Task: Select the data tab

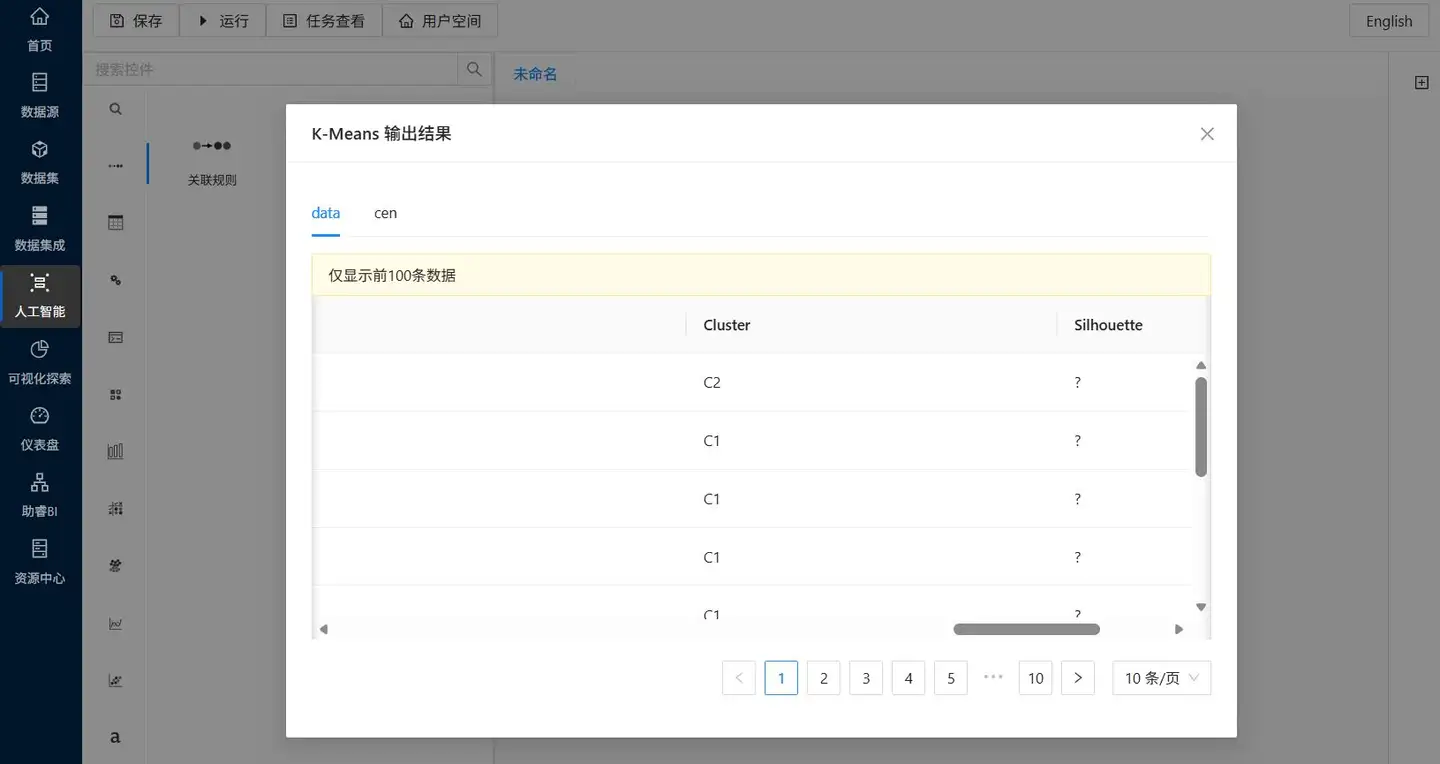Action: click(326, 213)
